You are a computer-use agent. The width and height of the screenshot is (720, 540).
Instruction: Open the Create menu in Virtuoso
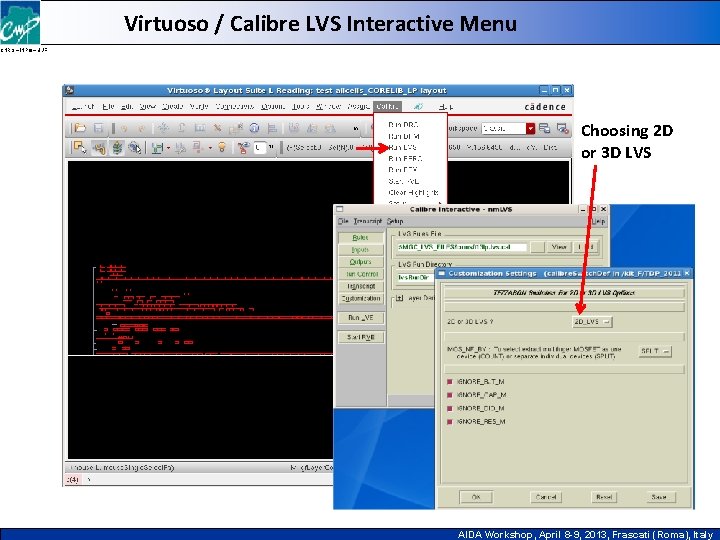[x=172, y=107]
